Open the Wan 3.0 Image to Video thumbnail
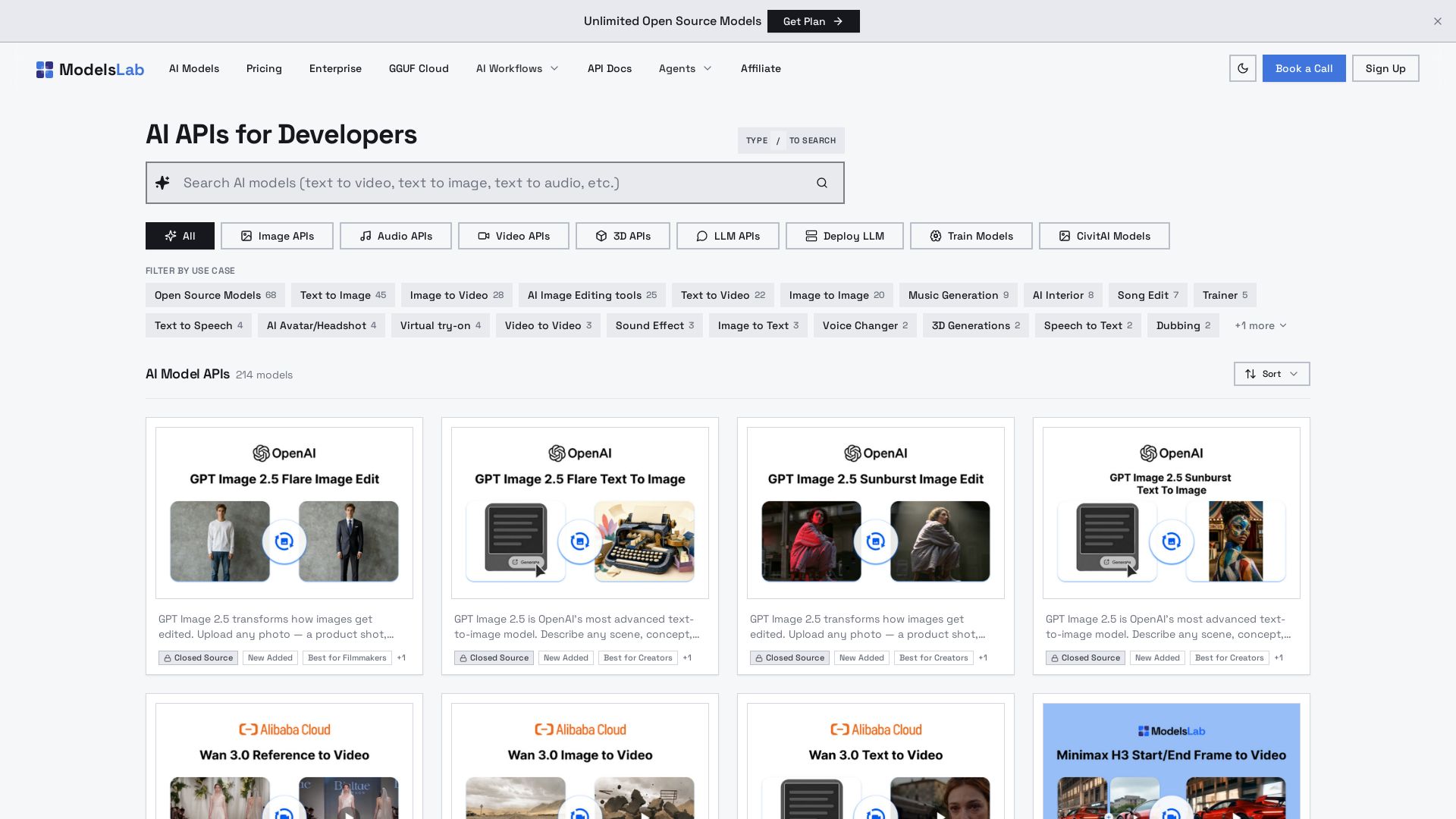The width and height of the screenshot is (1456, 819). [580, 761]
